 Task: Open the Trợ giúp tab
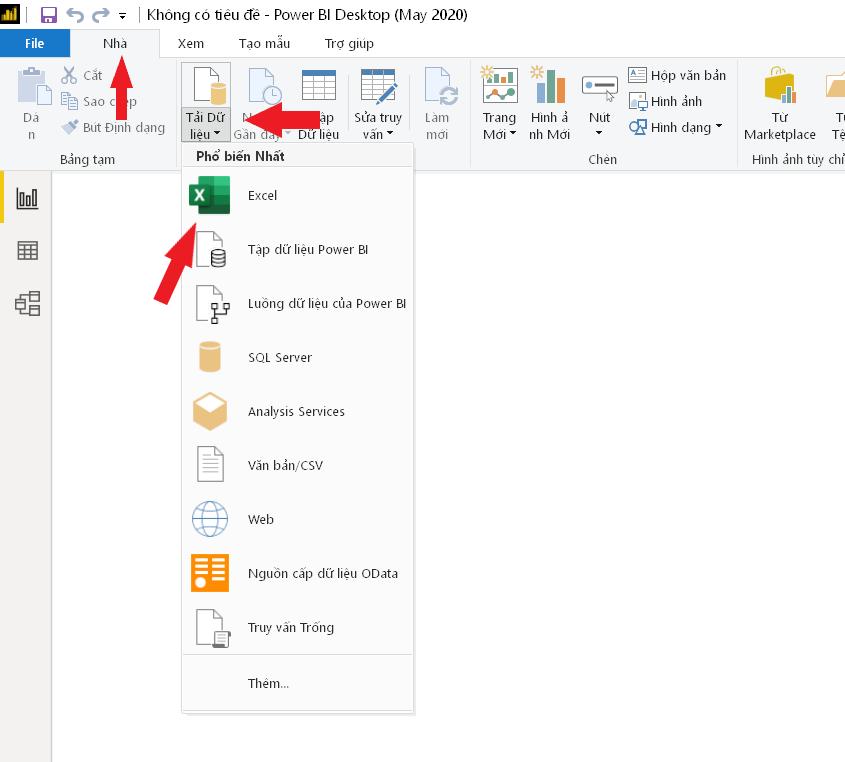(x=349, y=43)
